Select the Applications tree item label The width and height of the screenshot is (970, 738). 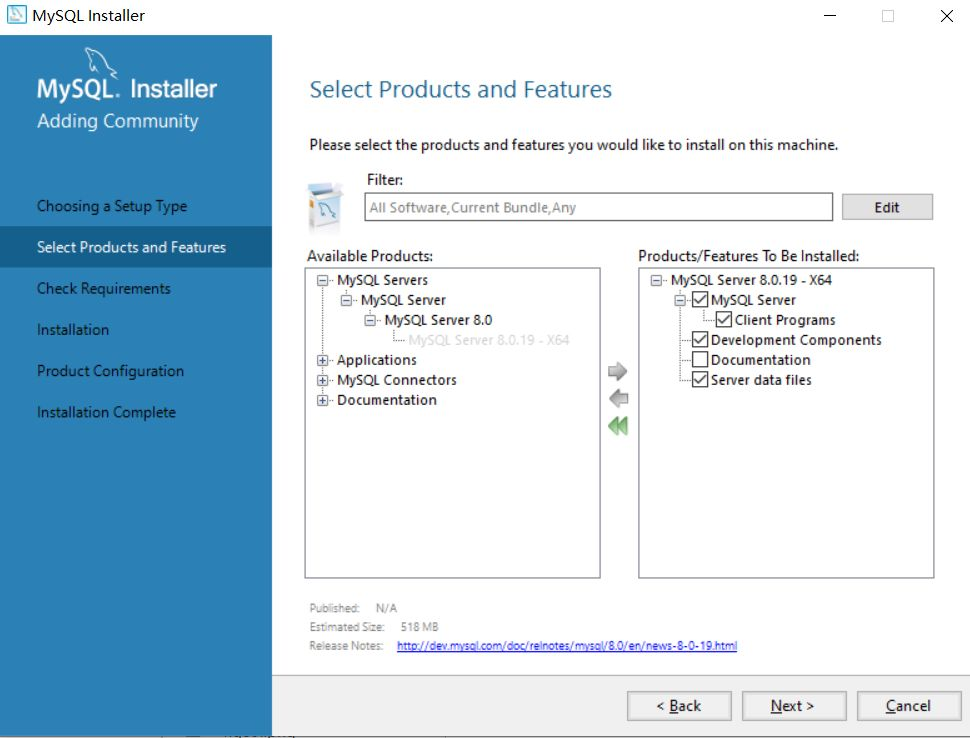(376, 360)
